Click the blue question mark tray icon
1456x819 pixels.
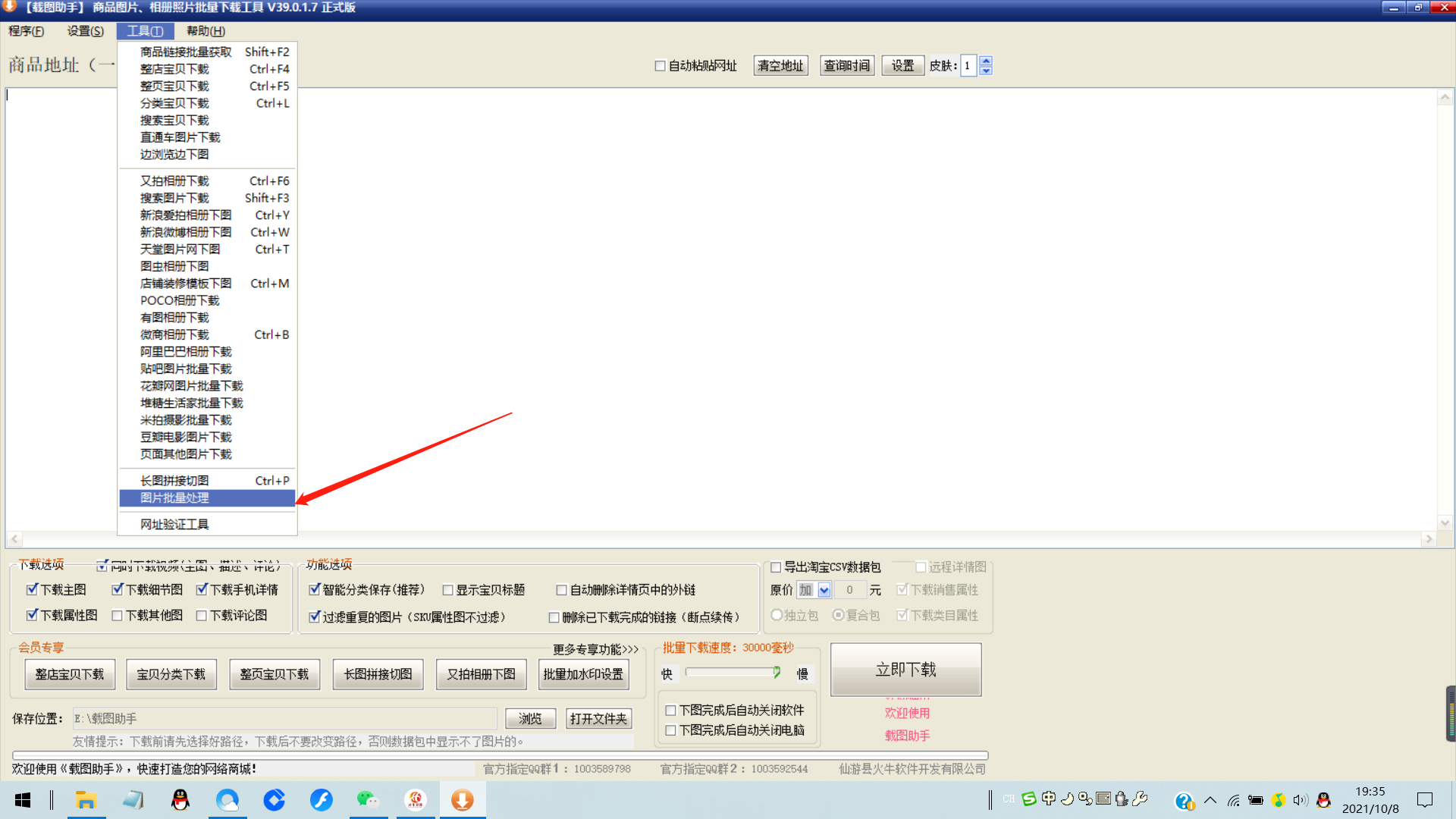(1185, 801)
